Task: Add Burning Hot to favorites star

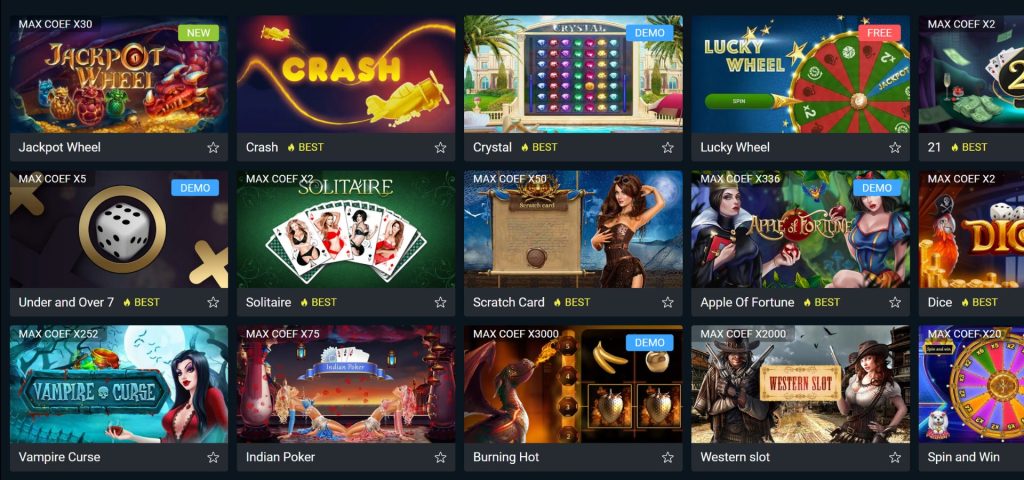Action: click(667, 457)
